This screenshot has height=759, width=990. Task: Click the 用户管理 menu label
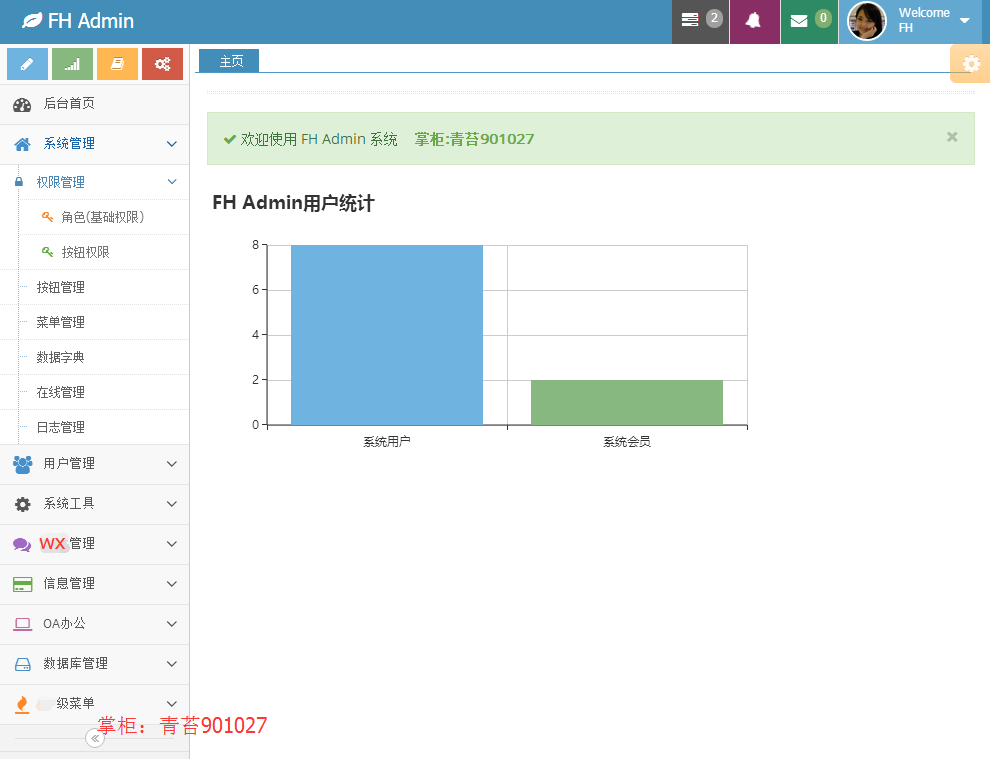point(69,463)
